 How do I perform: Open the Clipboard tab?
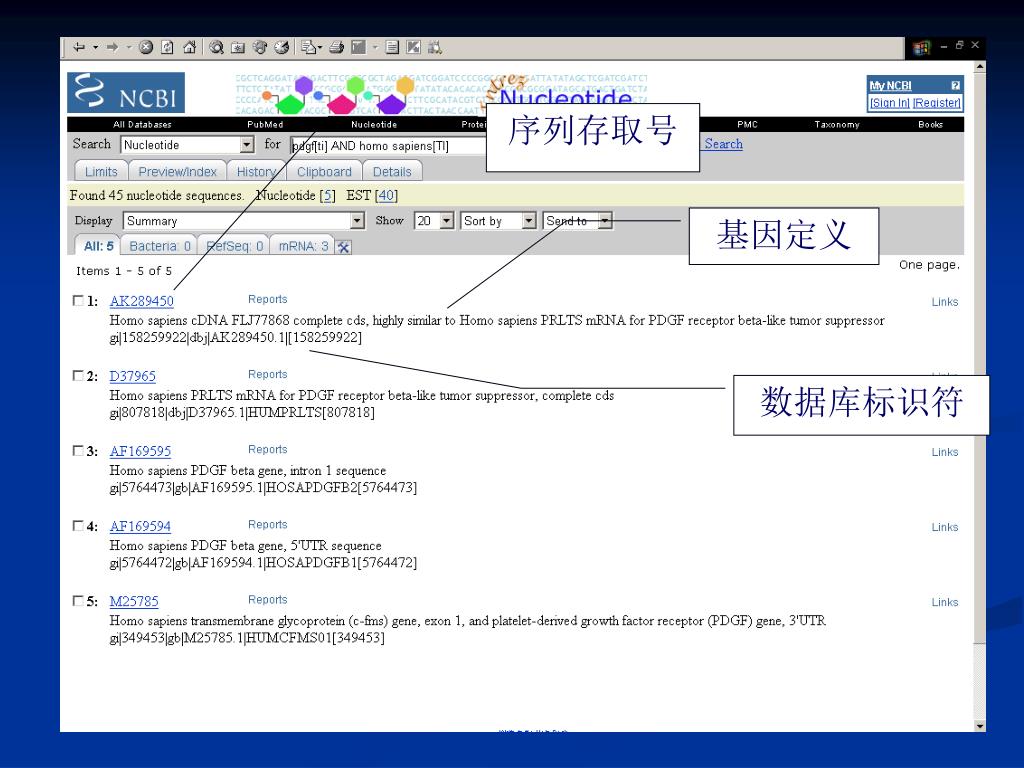(x=324, y=172)
